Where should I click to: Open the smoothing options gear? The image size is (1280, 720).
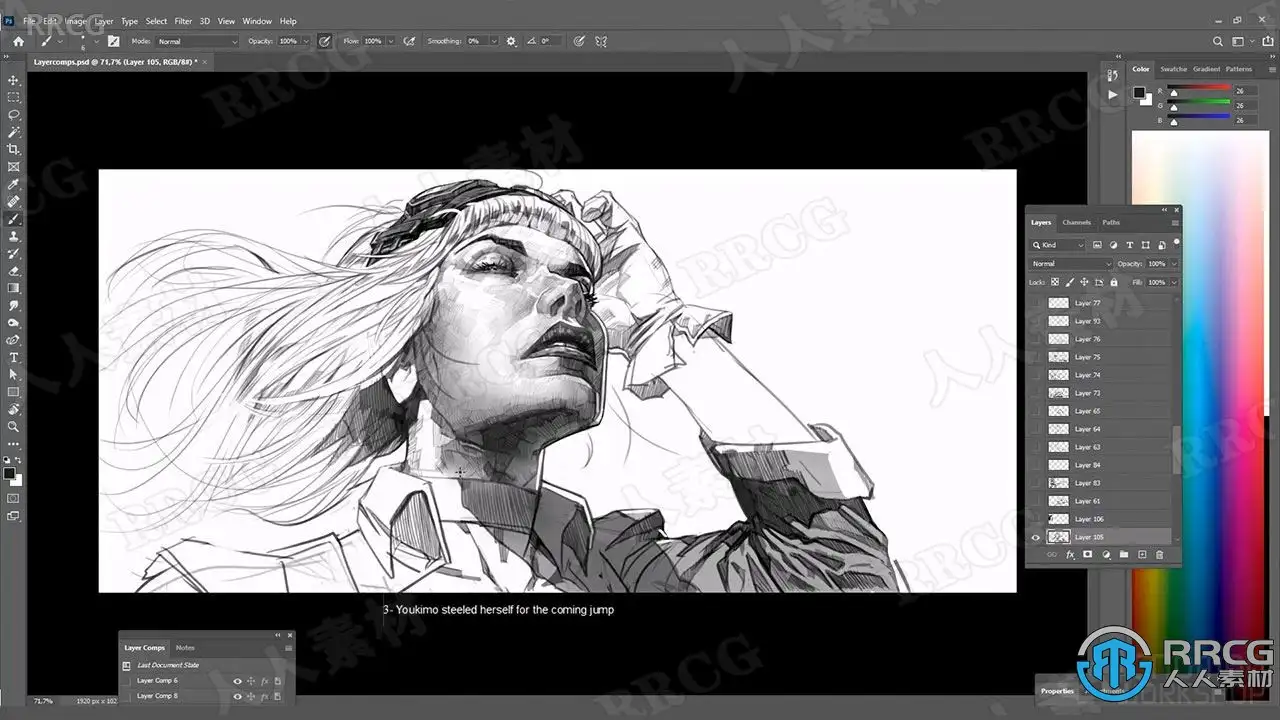(511, 41)
